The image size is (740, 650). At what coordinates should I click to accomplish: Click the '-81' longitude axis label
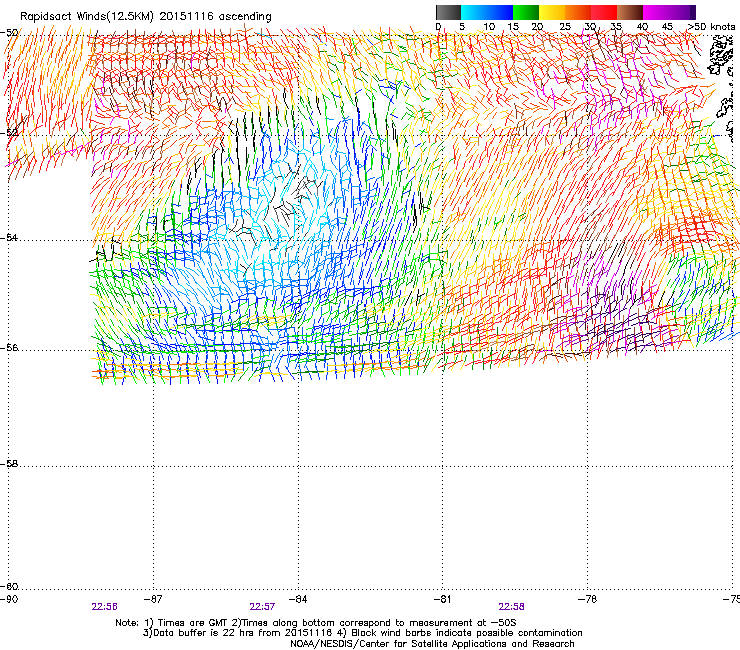442,599
